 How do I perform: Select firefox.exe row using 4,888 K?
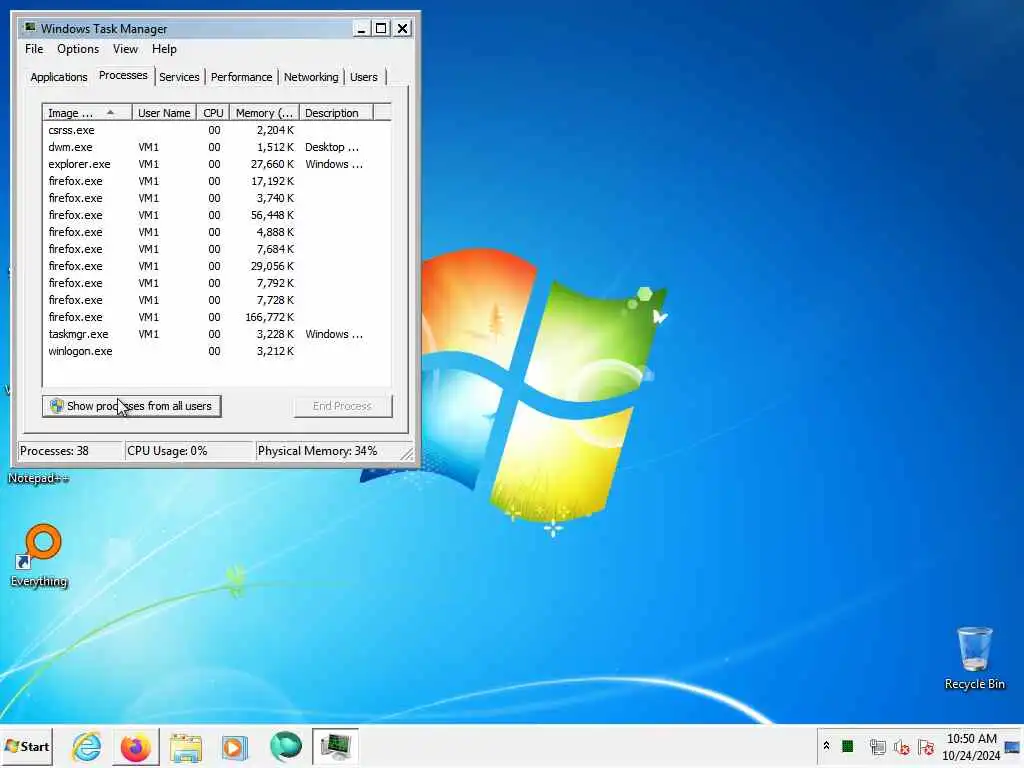click(x=217, y=232)
